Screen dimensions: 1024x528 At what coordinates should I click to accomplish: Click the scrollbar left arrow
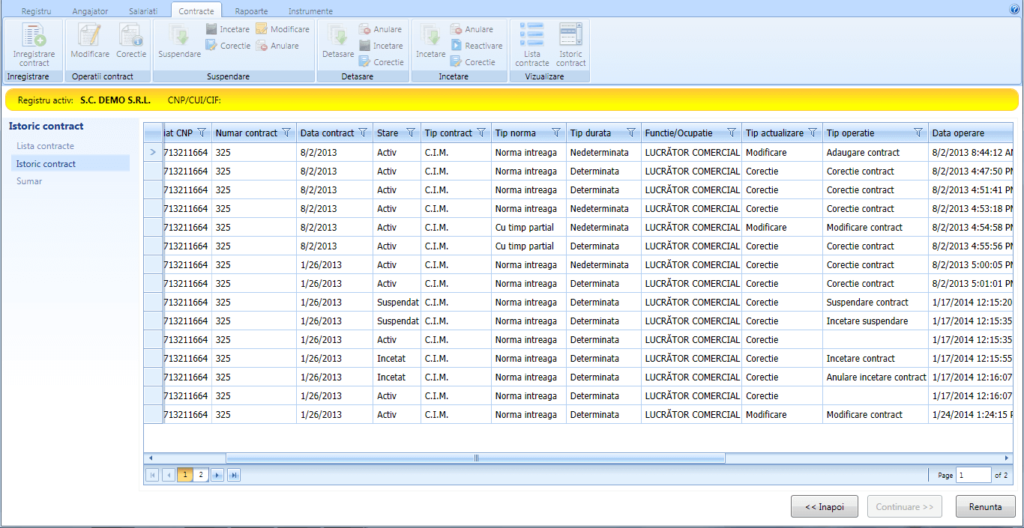(151, 458)
